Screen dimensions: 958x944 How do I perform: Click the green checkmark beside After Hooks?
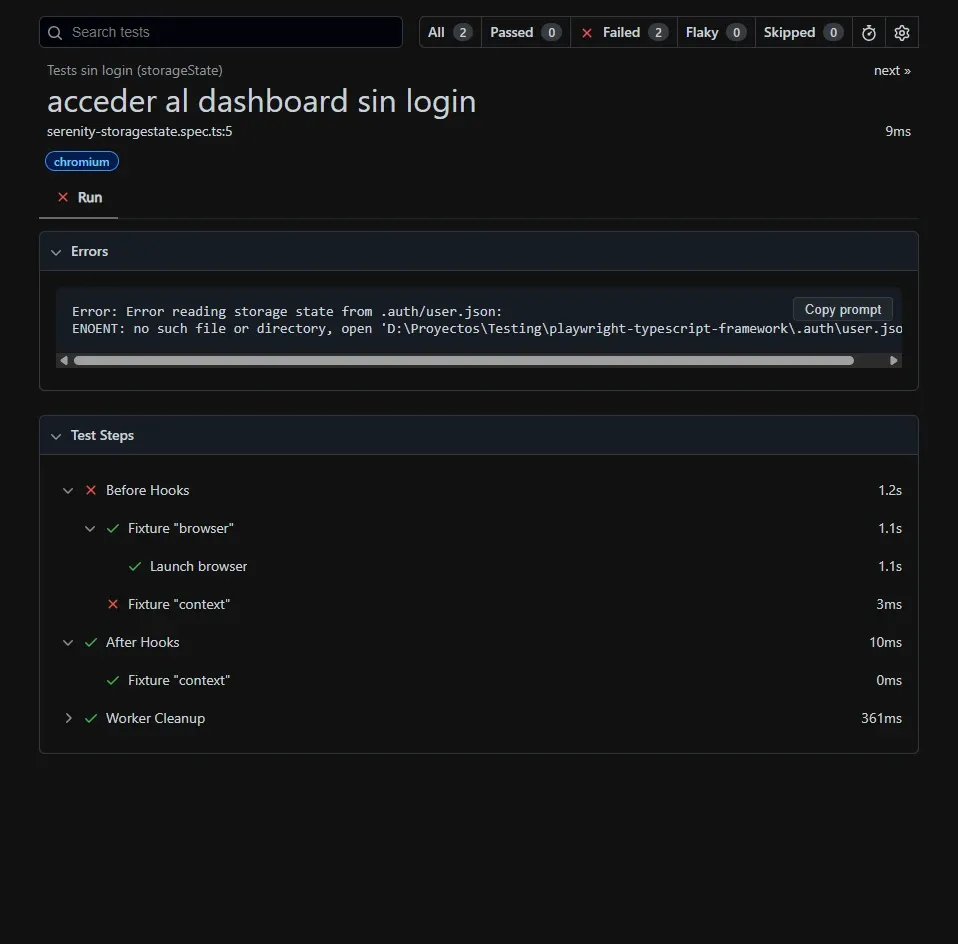pyautogui.click(x=90, y=642)
